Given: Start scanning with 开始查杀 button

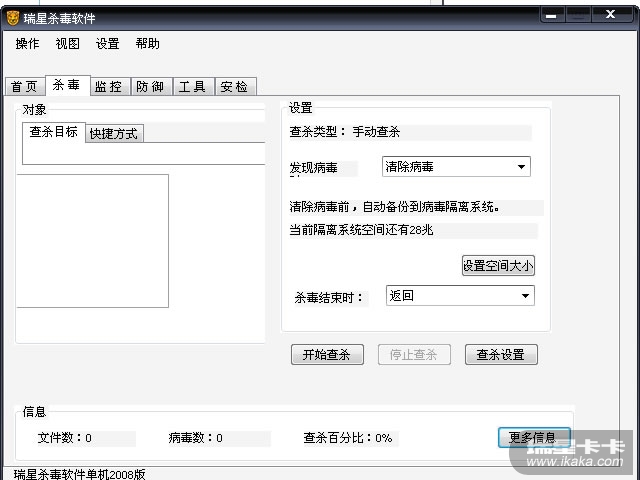Looking at the screenshot, I should coord(327,354).
